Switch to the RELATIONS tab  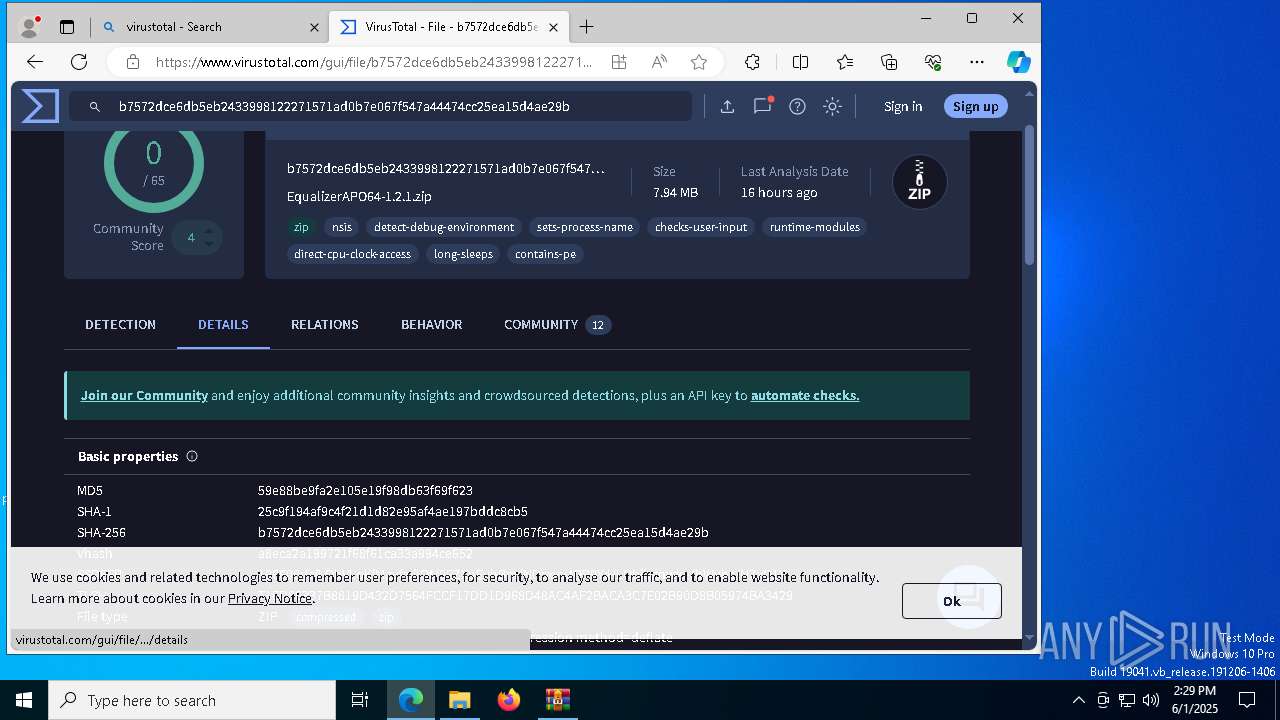pos(324,324)
